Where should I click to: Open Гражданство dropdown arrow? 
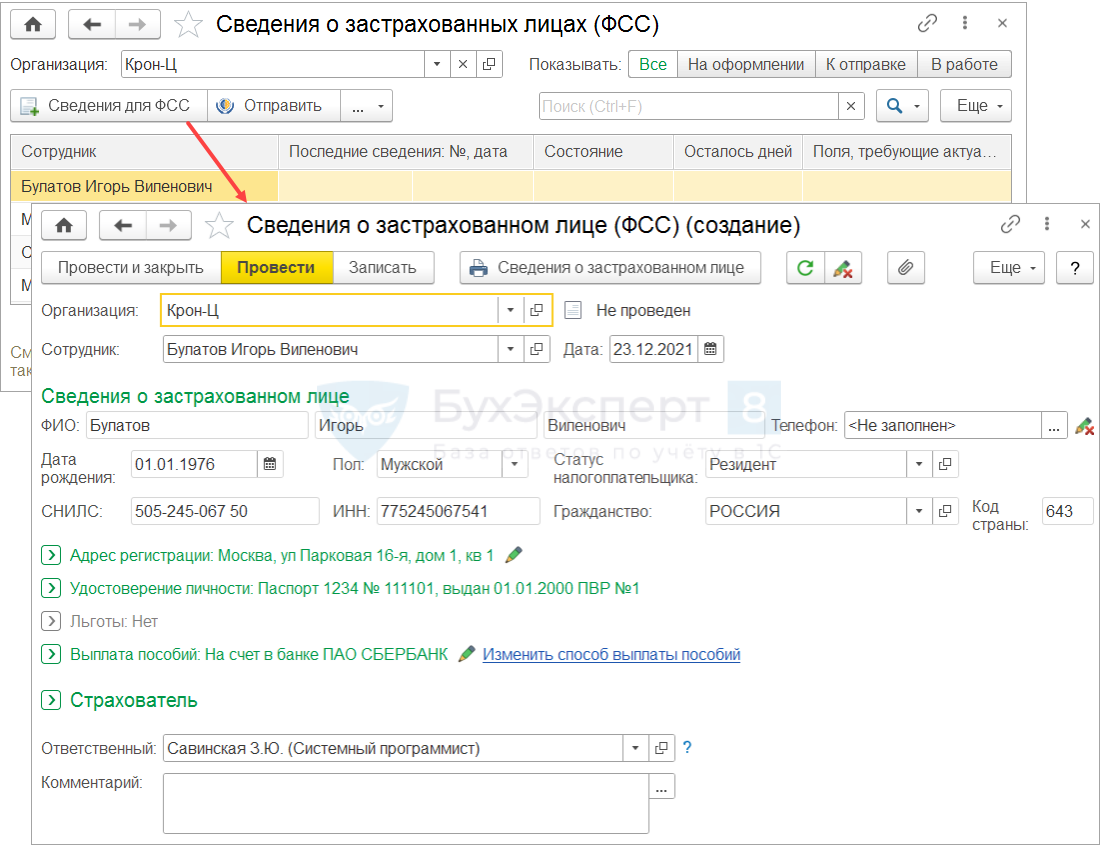tap(919, 511)
